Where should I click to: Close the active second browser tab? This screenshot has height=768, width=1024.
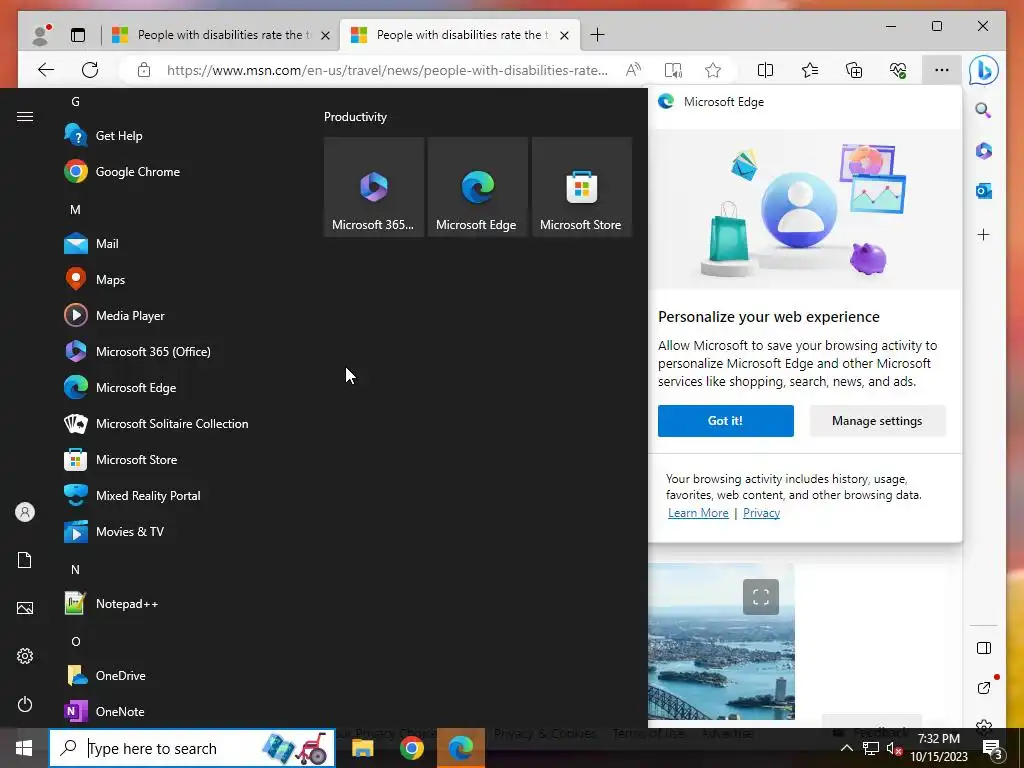(x=565, y=35)
